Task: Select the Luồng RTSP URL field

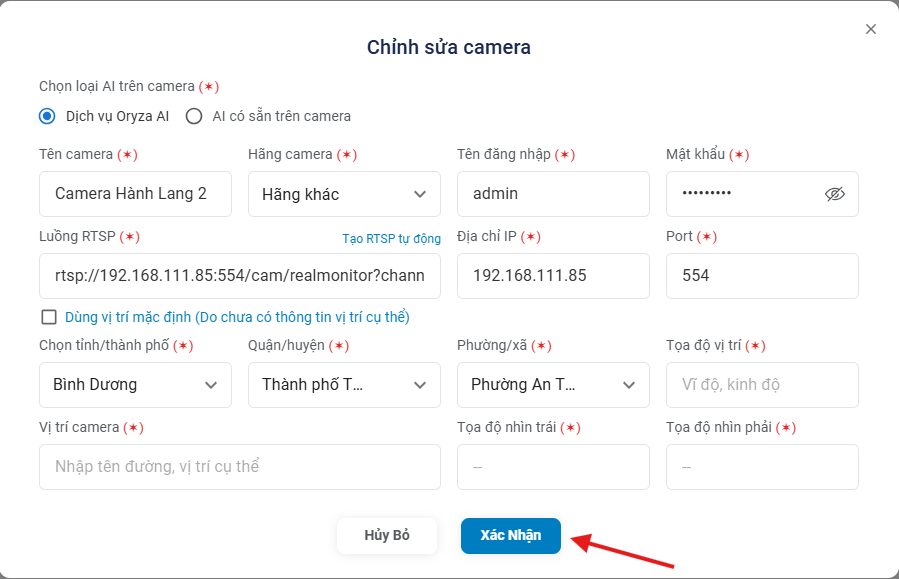Action: (x=240, y=276)
